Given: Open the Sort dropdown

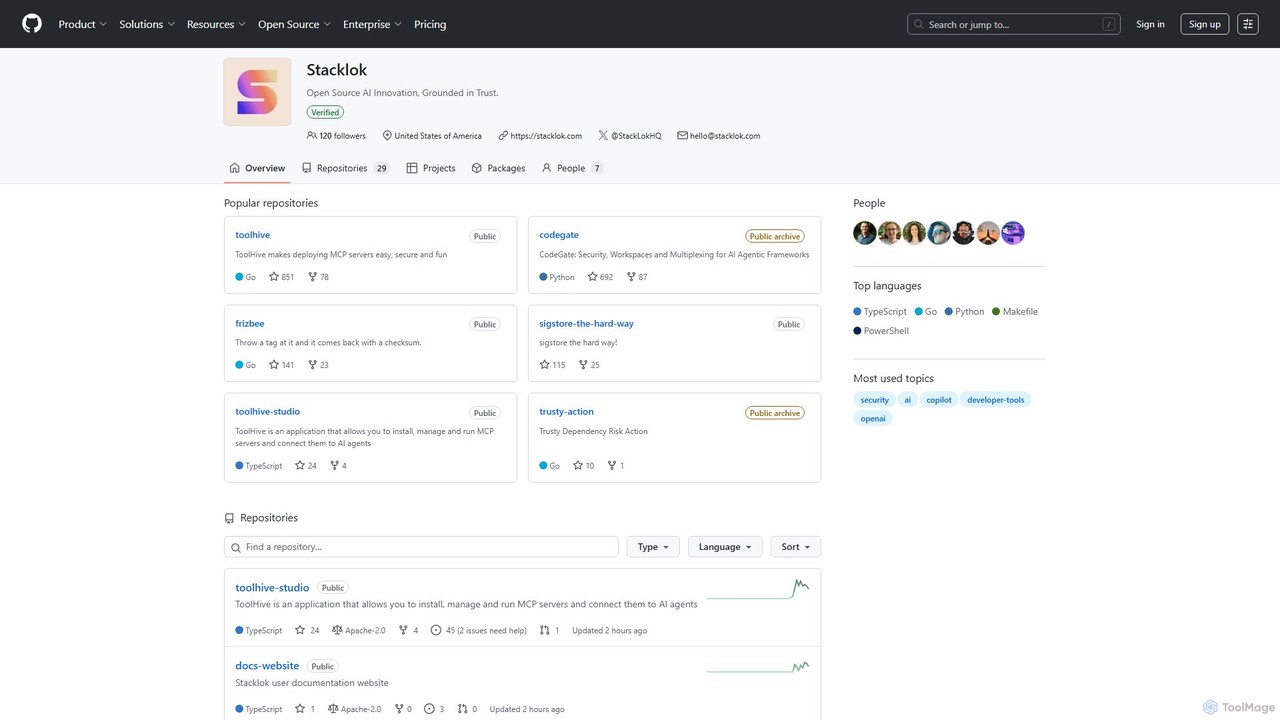Looking at the screenshot, I should (796, 547).
